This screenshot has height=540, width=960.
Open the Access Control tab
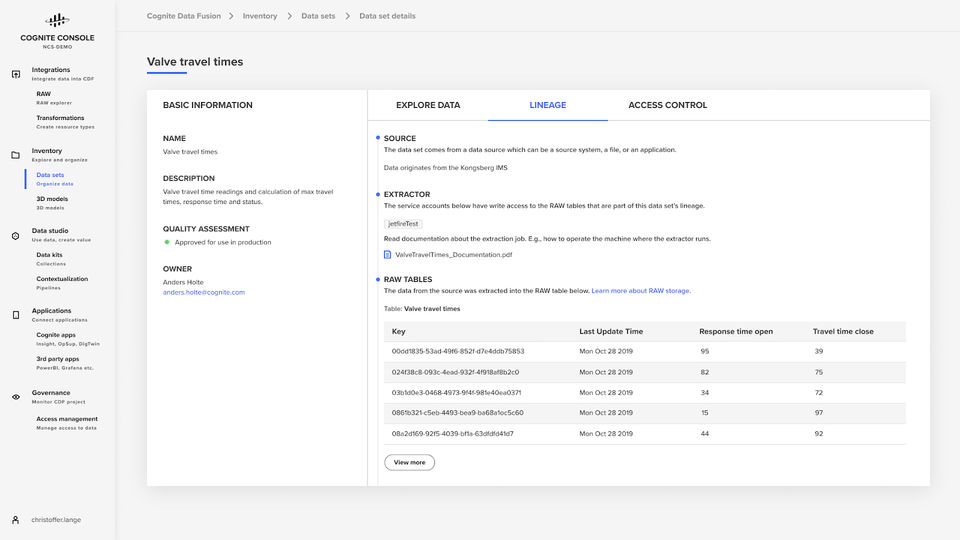click(667, 105)
